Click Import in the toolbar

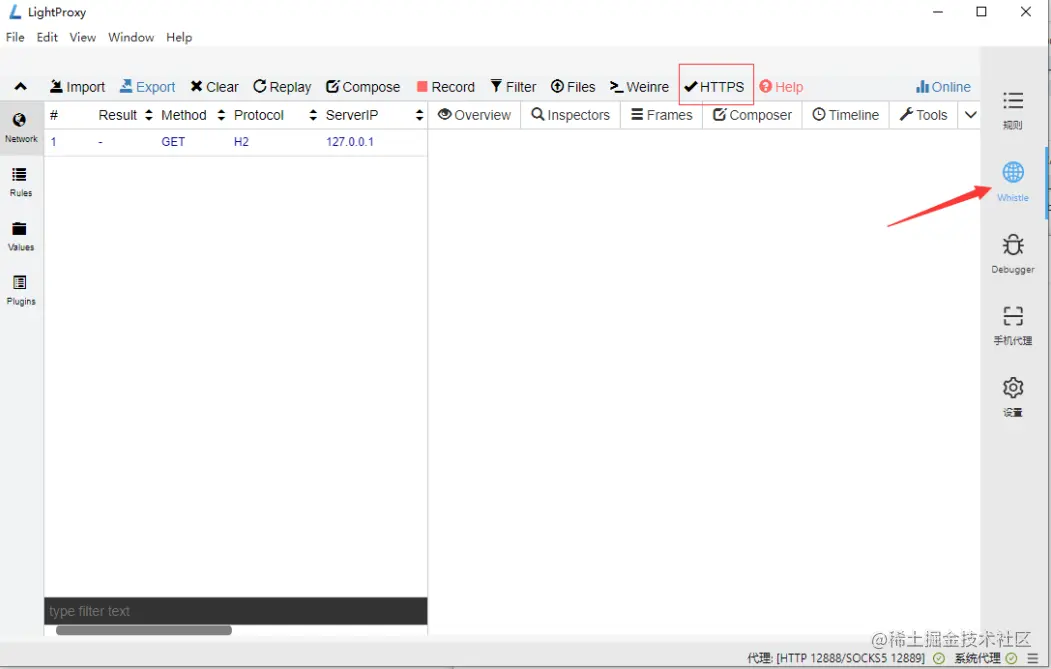(x=77, y=87)
